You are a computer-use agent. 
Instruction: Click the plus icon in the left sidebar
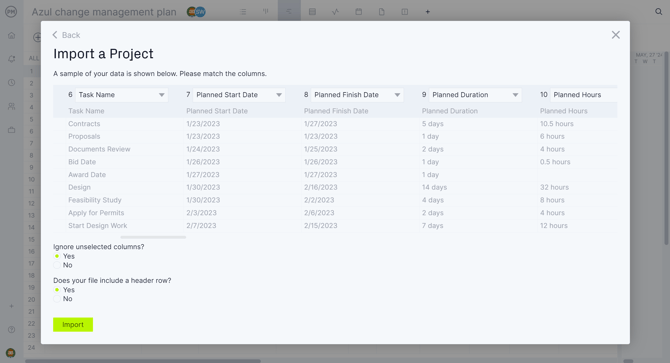pos(12,306)
